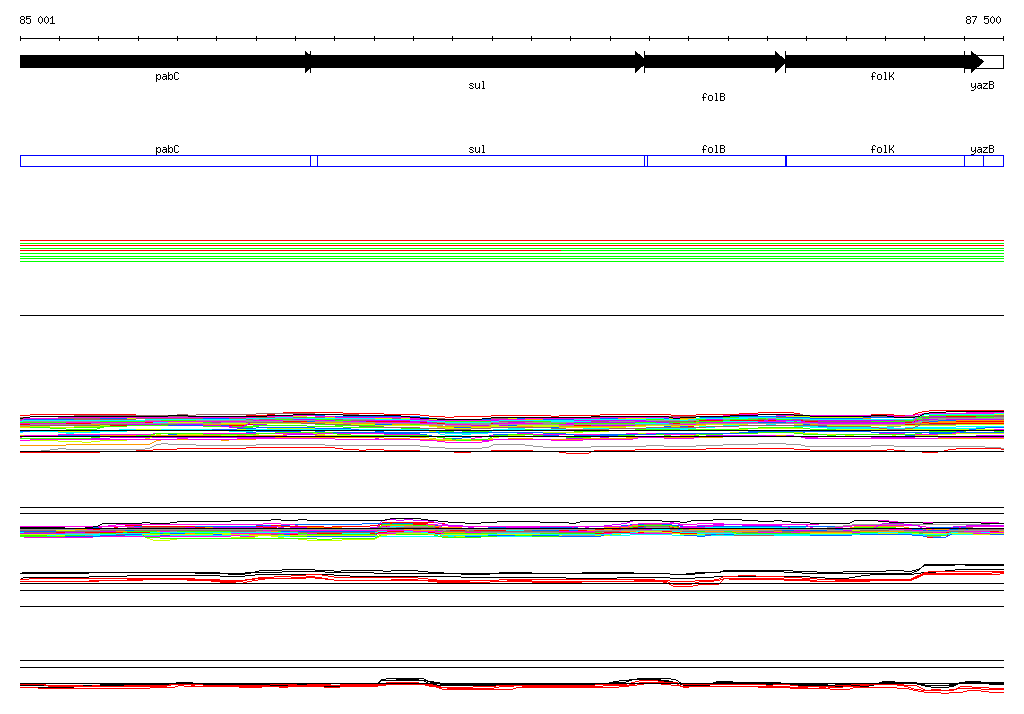Click the white yazB box ending the arrow track
The width and height of the screenshot is (1024, 714).
tap(993, 62)
